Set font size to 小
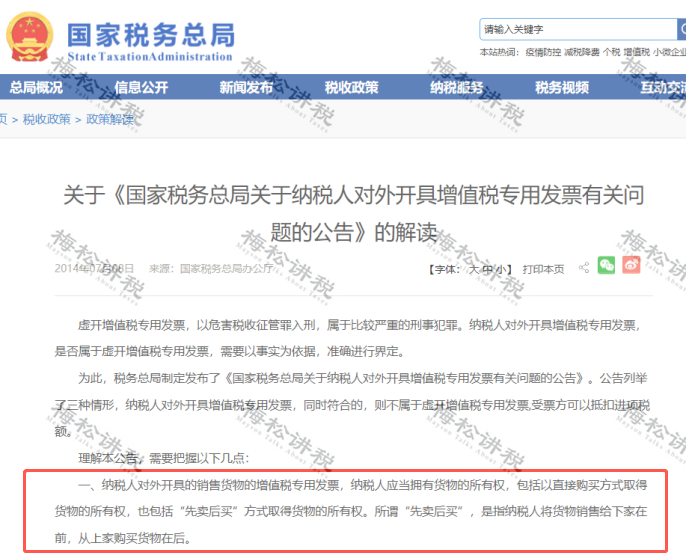This screenshot has height=553, width=686. pos(500,269)
